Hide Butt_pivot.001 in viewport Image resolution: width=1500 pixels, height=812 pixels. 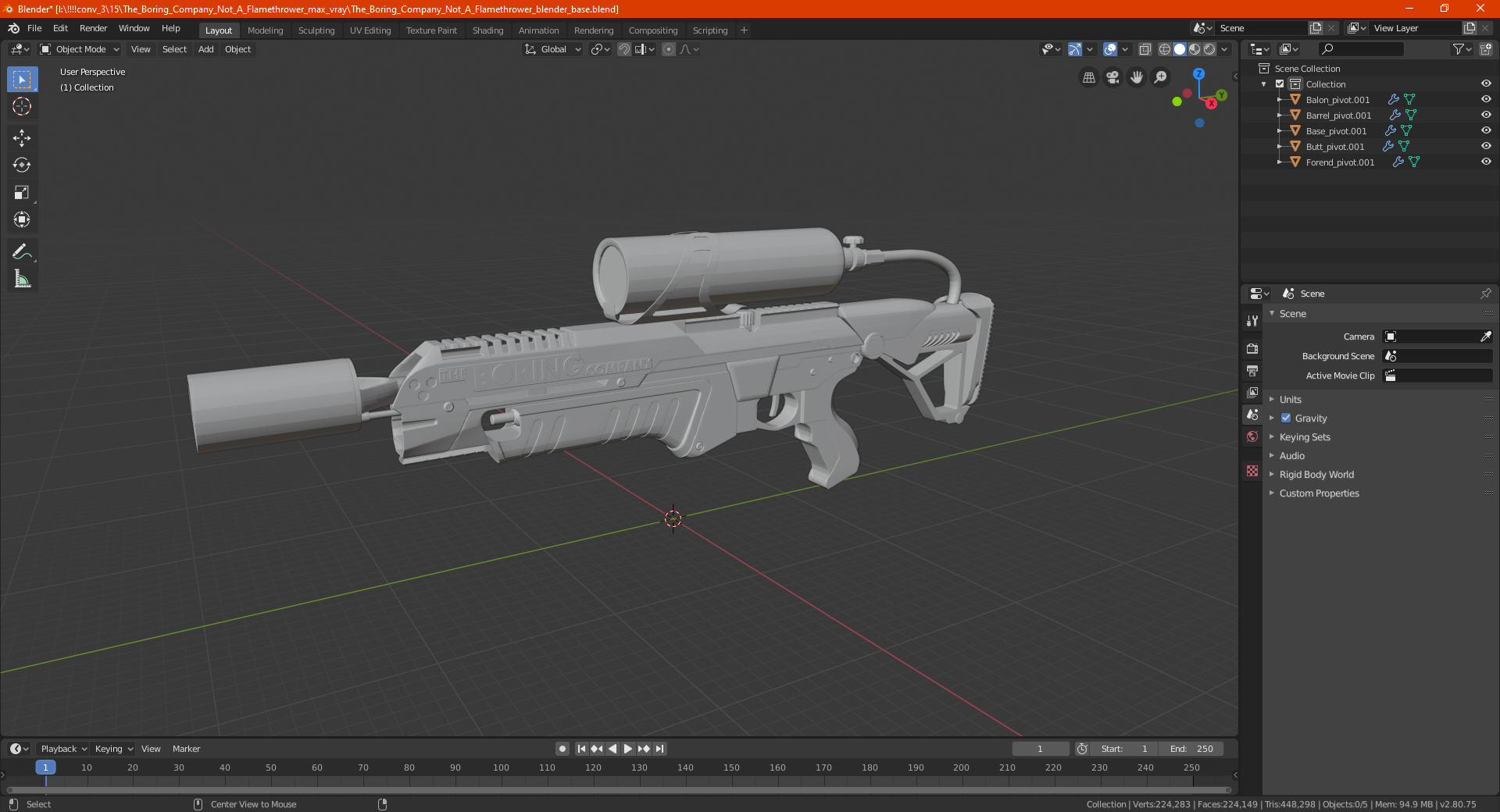click(x=1486, y=146)
